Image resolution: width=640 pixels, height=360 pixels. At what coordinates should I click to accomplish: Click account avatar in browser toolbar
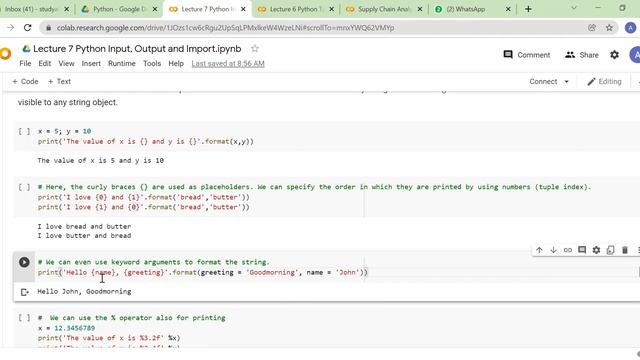pyautogui.click(x=630, y=28)
